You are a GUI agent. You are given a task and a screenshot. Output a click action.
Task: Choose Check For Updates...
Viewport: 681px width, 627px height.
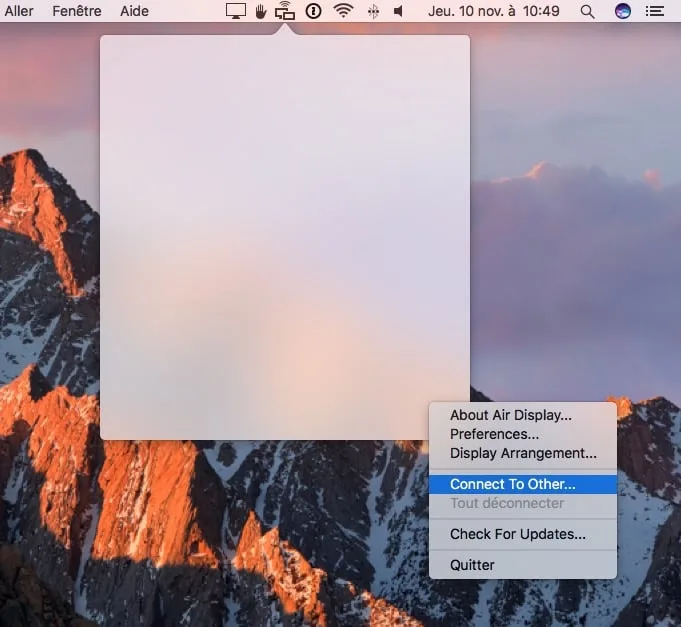pyautogui.click(x=523, y=534)
